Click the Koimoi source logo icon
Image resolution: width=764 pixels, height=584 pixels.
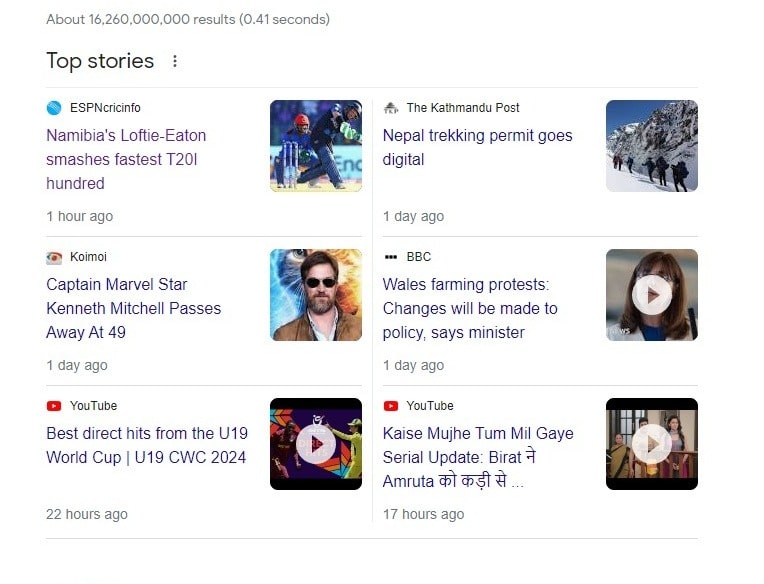coord(54,257)
